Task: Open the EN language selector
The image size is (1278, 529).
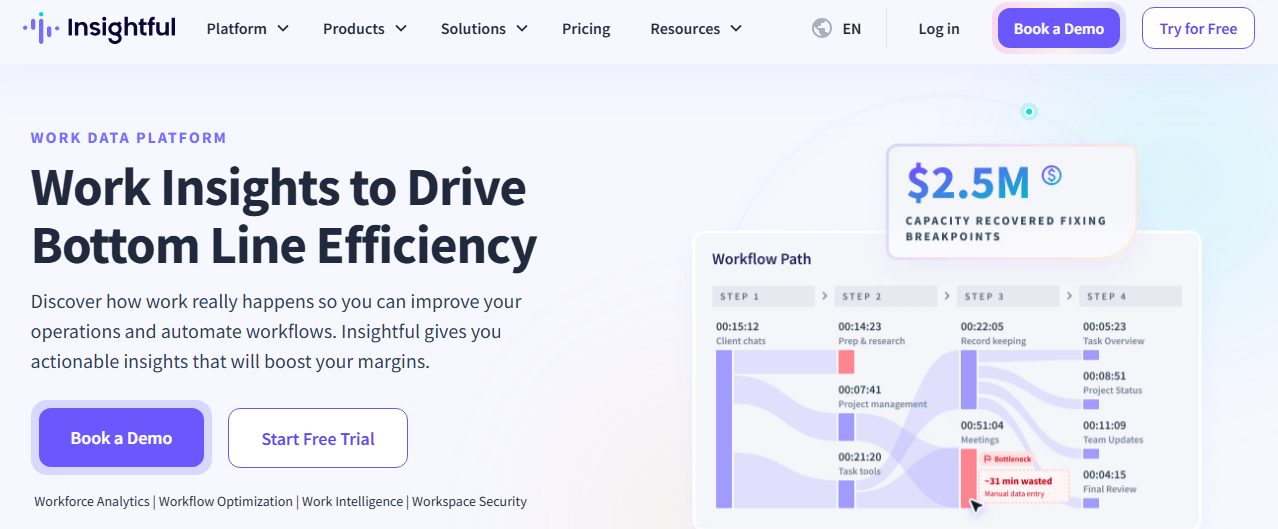Action: (x=851, y=29)
